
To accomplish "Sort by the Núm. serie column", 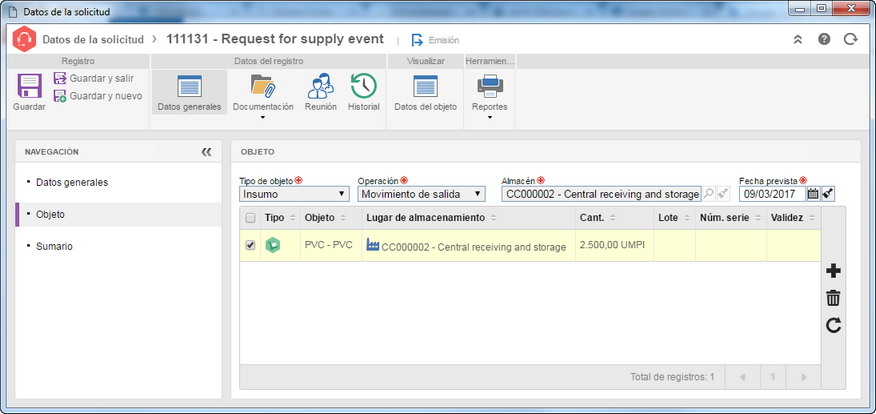I will click(731, 218).
